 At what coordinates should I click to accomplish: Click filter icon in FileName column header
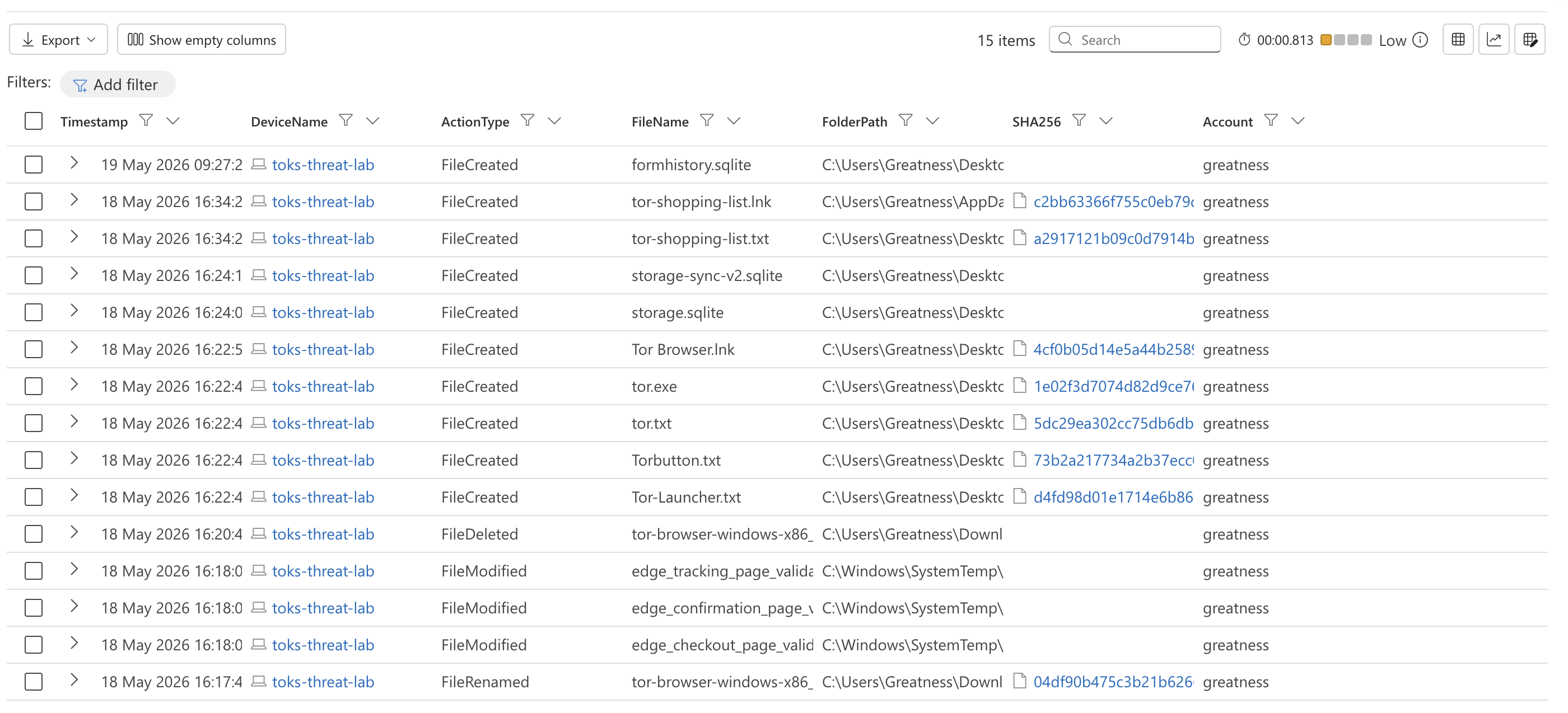(x=707, y=120)
